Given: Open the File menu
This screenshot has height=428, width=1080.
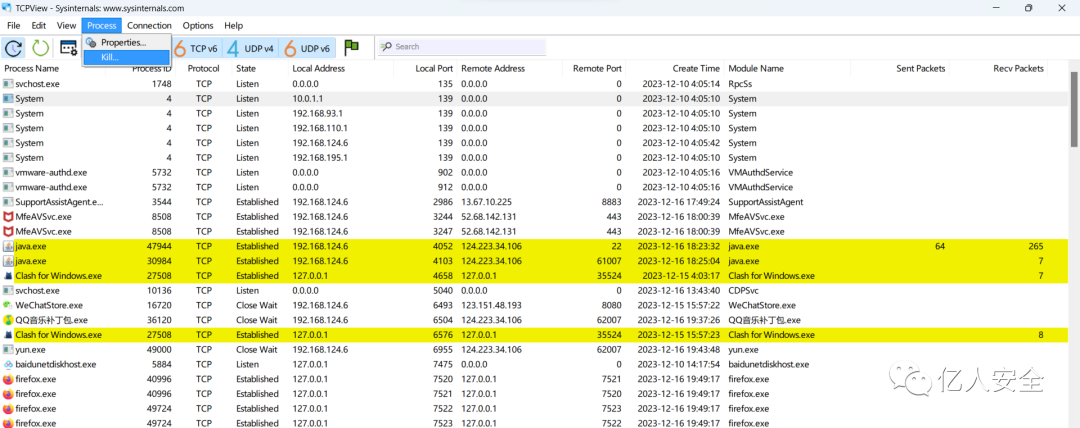Looking at the screenshot, I should 14,26.
